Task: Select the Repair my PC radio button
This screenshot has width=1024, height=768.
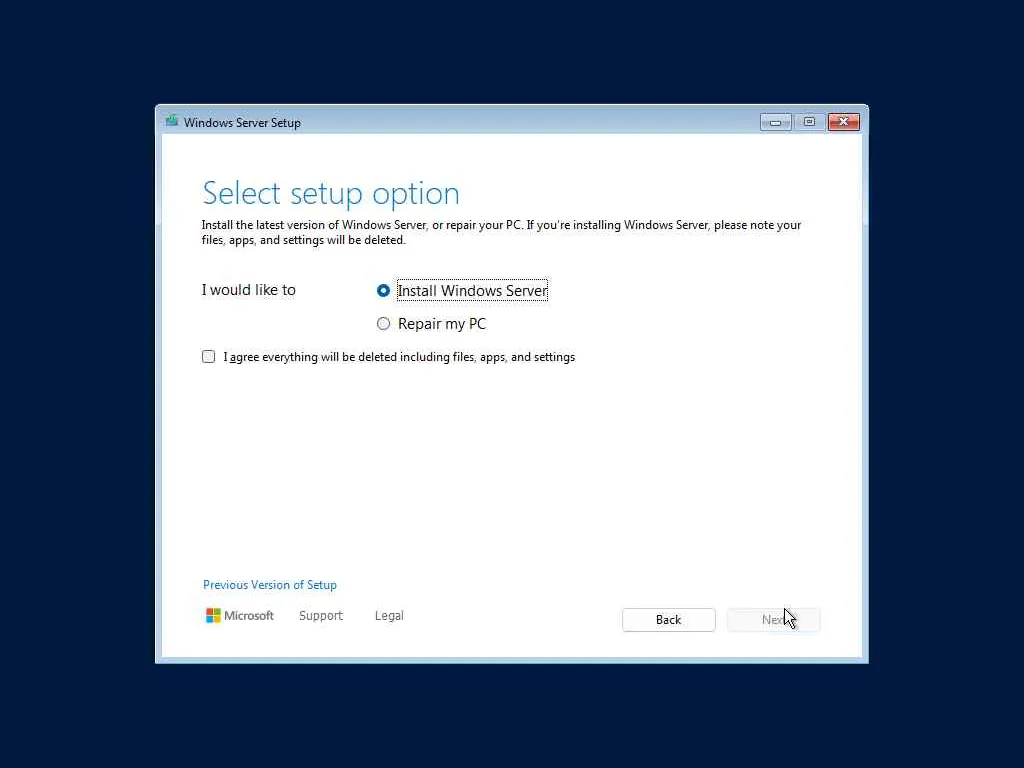Action: [x=383, y=324]
